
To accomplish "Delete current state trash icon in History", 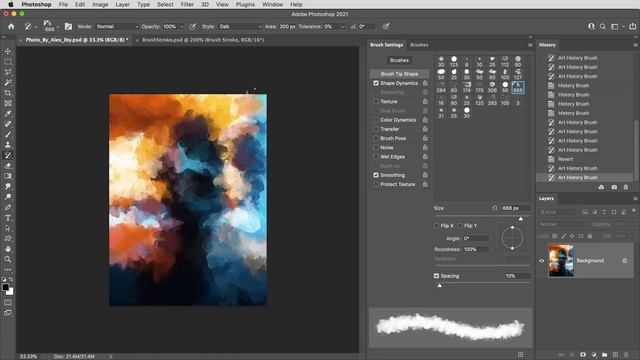I will pyautogui.click(x=626, y=187).
